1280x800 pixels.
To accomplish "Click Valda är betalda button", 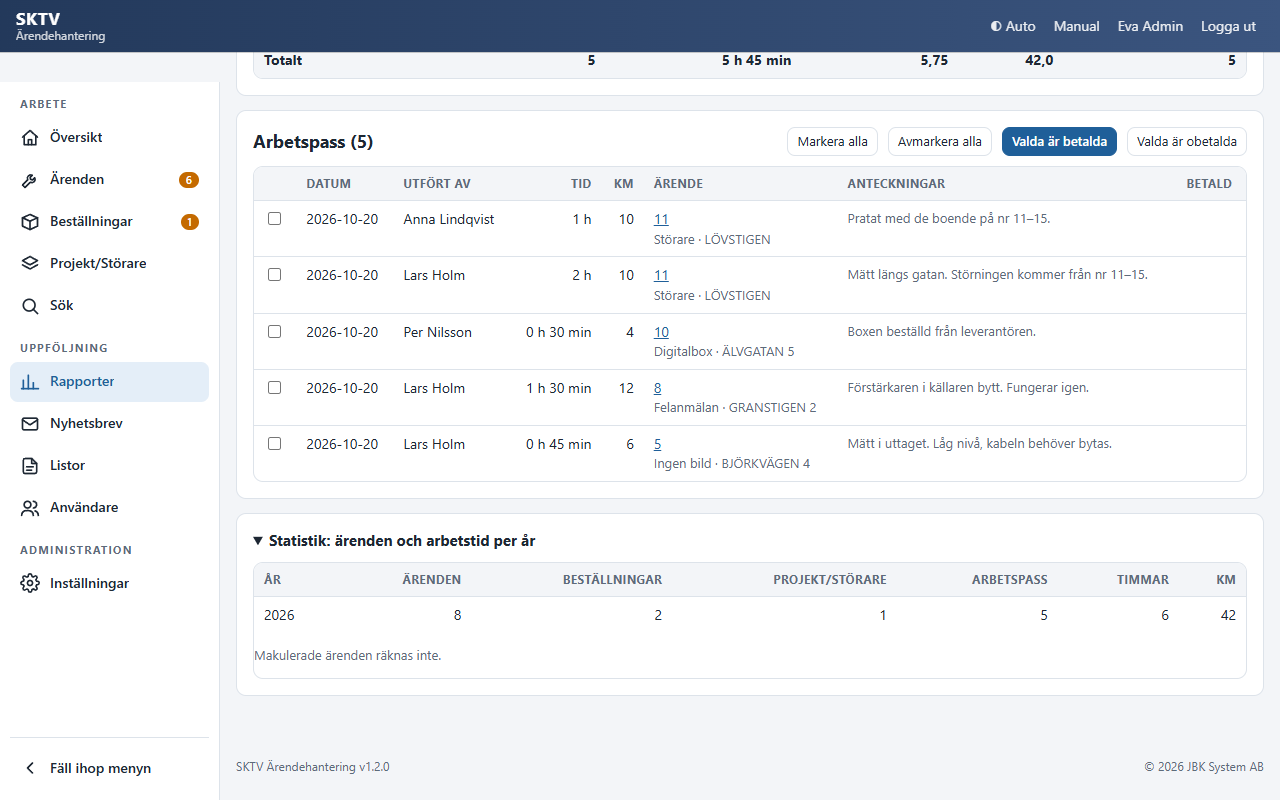I will tap(1059, 142).
